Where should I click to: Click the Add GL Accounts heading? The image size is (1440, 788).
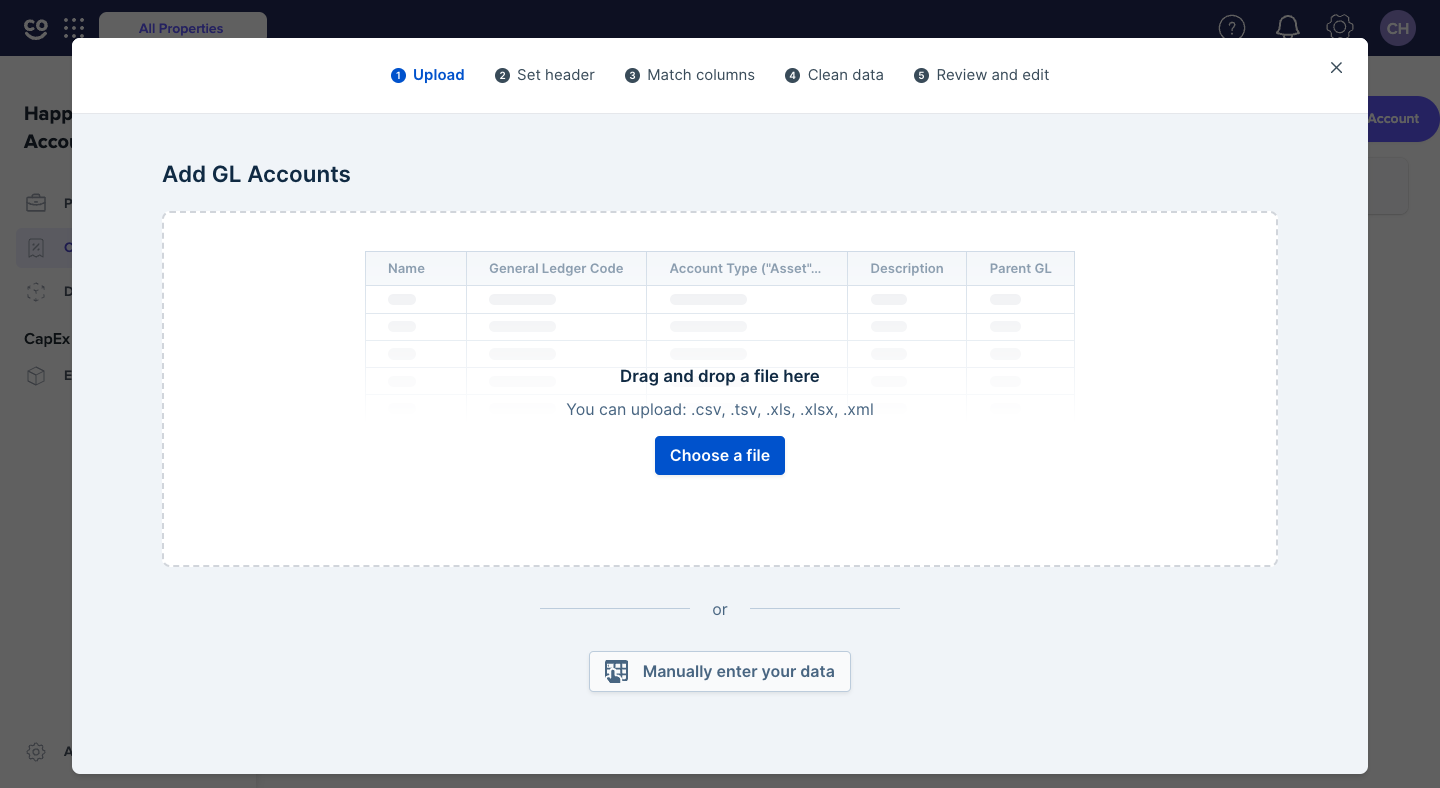pyautogui.click(x=257, y=174)
